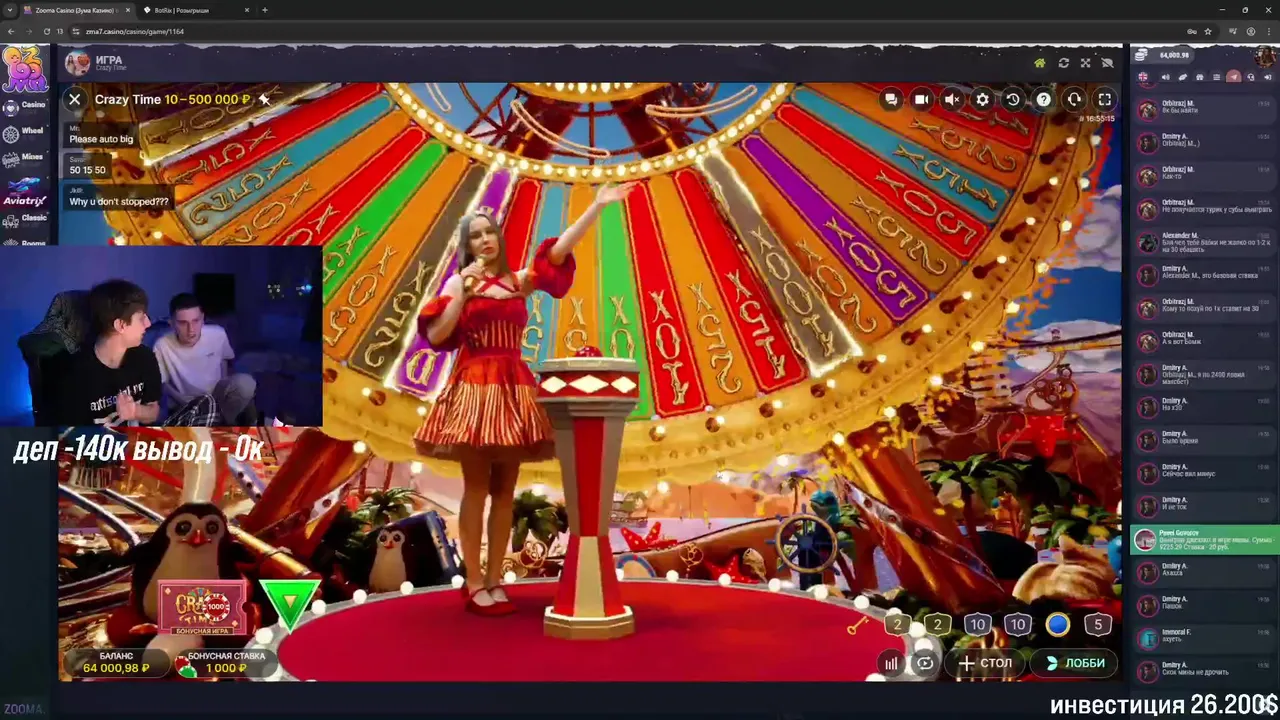The image size is (1280, 720).
Task: Open the browser three-dot menu
Action: (x=1269, y=31)
